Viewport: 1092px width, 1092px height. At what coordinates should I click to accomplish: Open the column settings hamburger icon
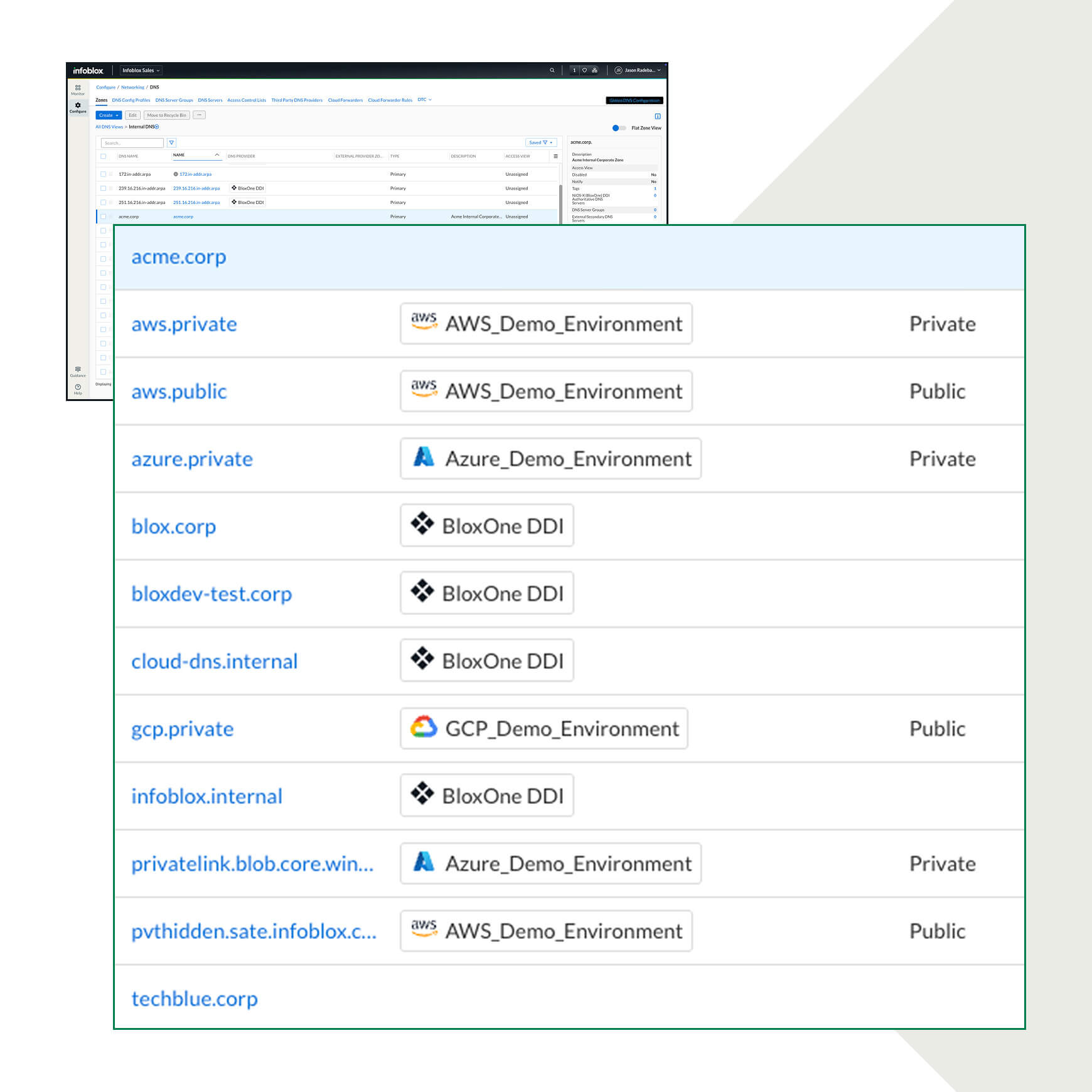555,156
